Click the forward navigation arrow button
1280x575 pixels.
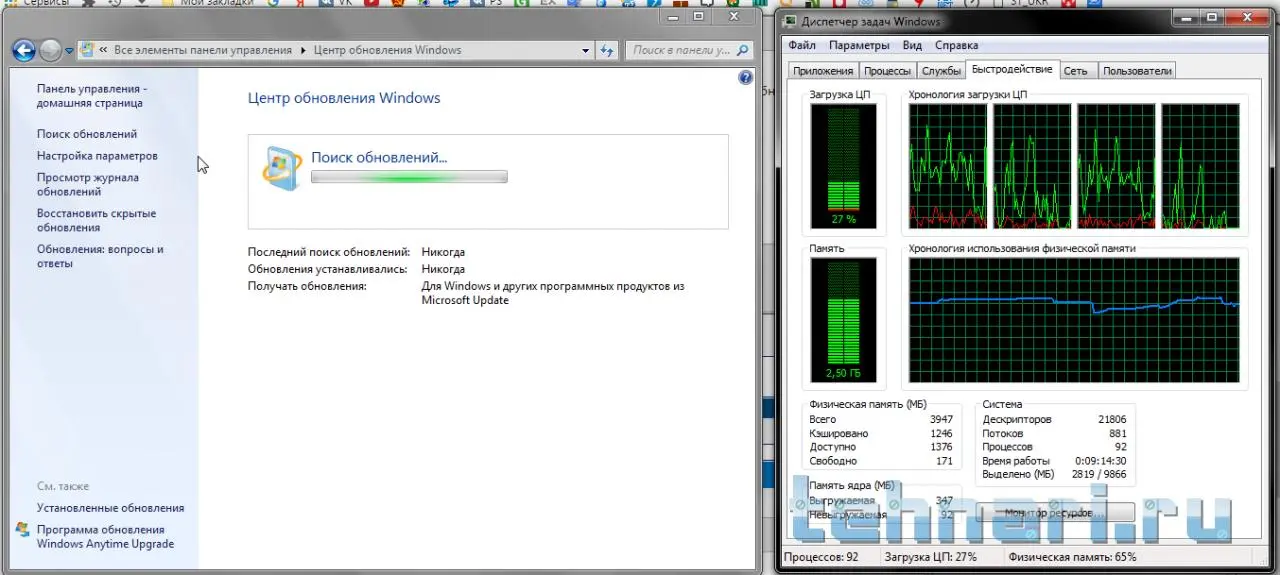click(x=50, y=50)
